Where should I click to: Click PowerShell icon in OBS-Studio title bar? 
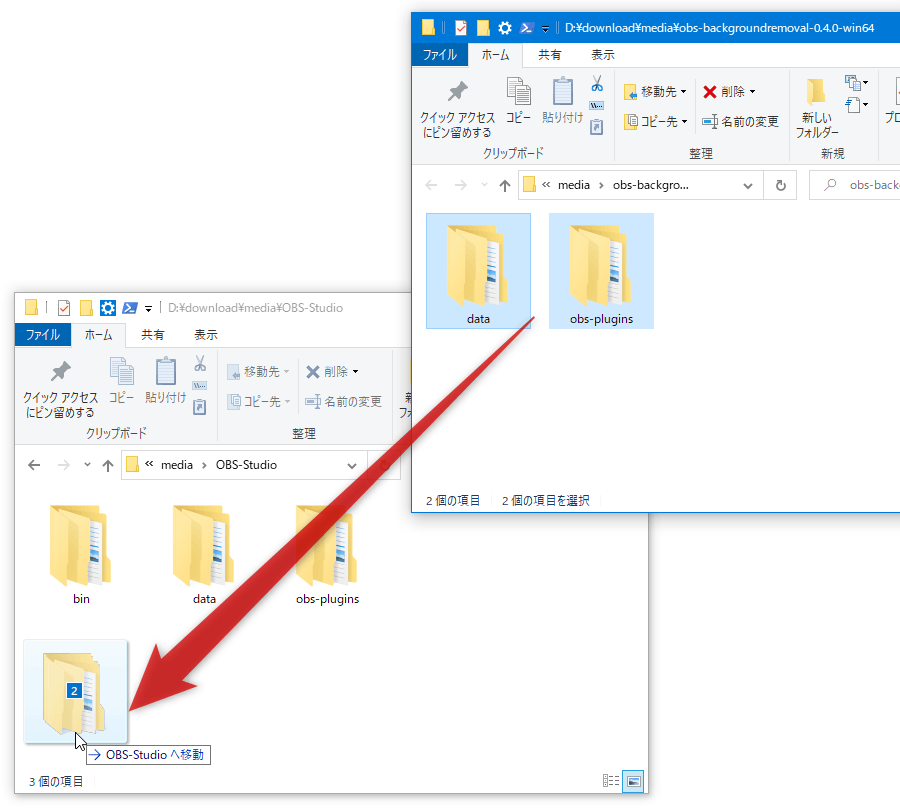click(x=130, y=308)
